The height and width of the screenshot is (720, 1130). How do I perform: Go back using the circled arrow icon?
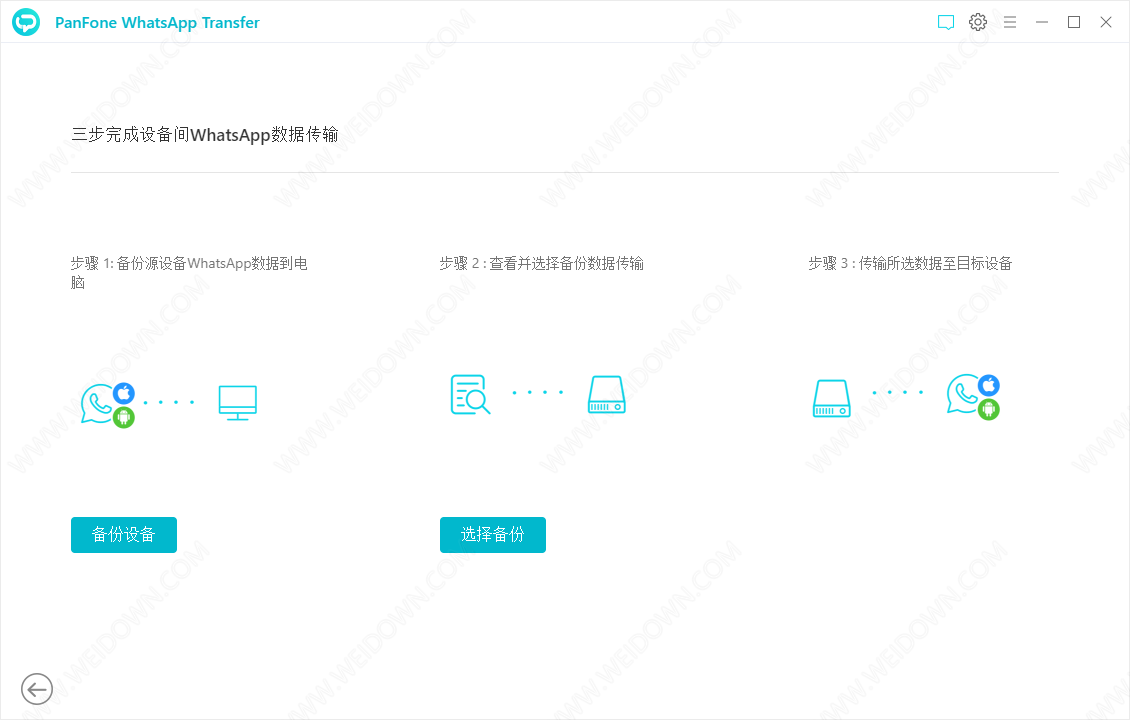click(37, 689)
